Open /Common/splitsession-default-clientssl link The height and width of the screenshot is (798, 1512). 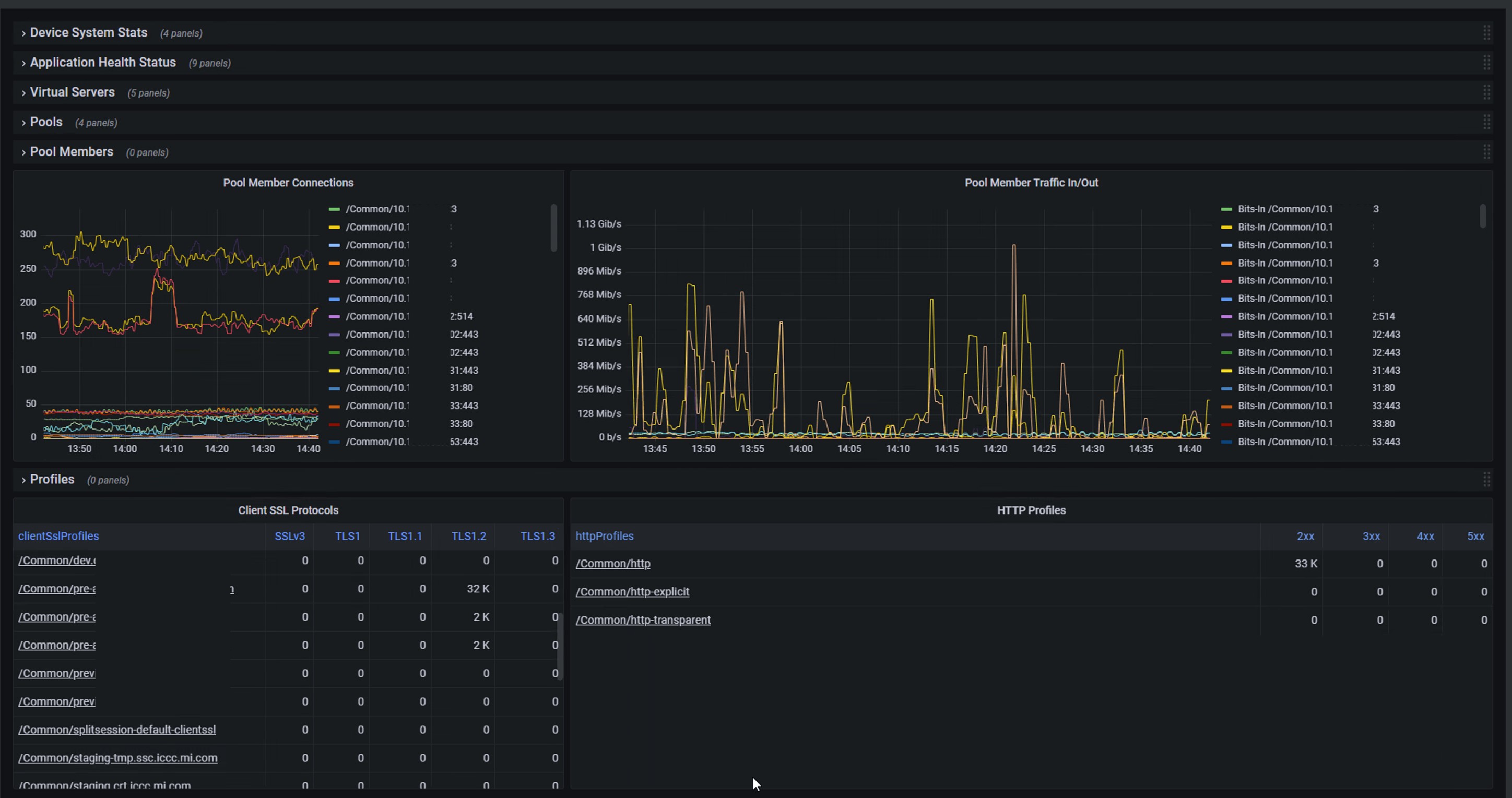coord(117,729)
